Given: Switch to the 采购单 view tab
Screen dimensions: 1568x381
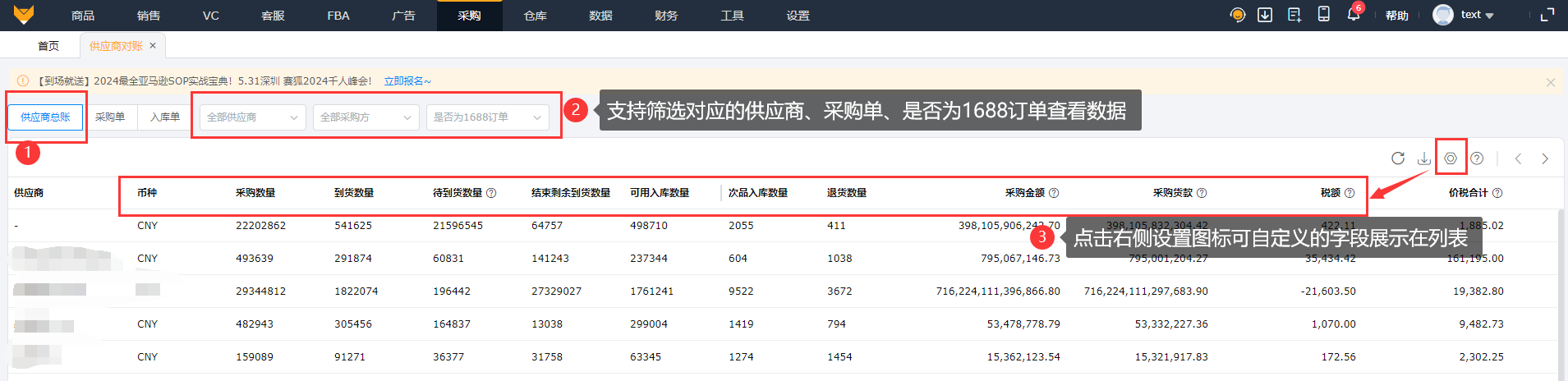Looking at the screenshot, I should pyautogui.click(x=110, y=117).
